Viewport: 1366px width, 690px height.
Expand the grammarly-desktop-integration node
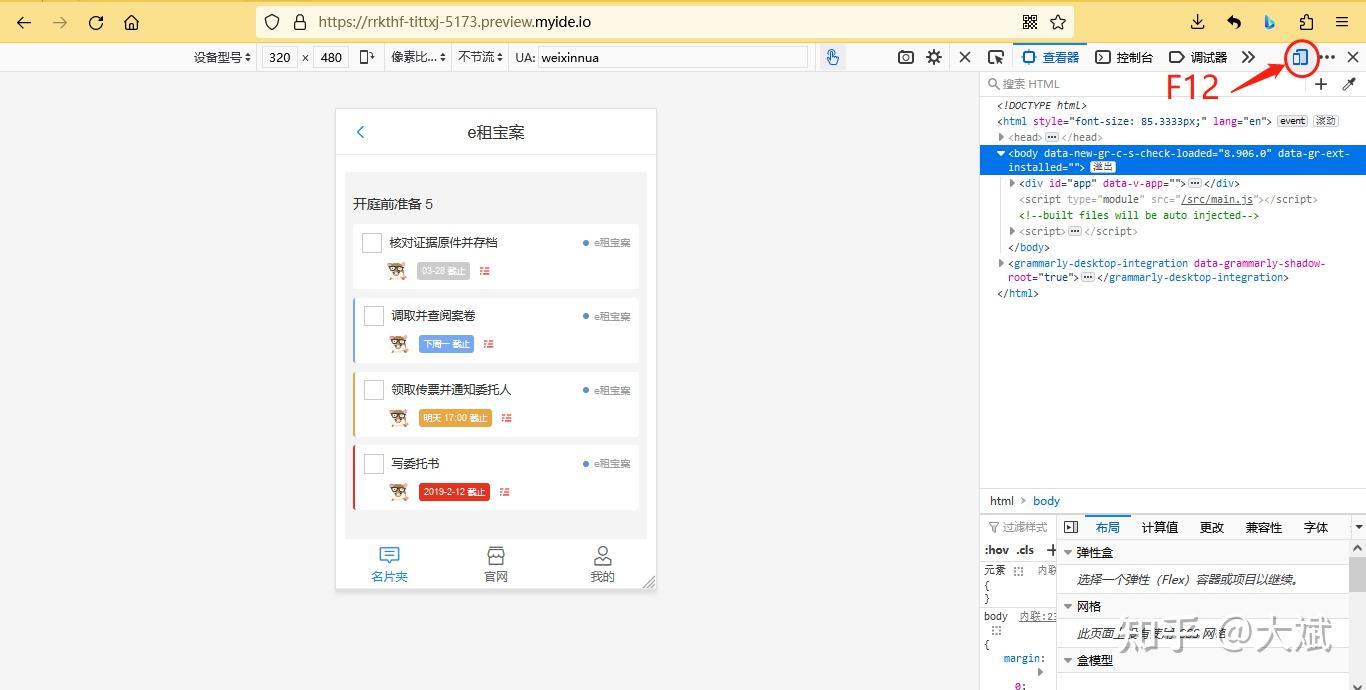pos(1001,263)
